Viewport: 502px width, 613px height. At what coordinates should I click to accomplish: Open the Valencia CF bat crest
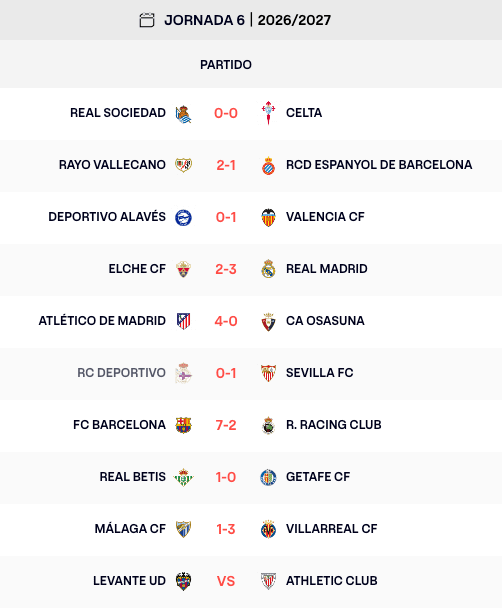tap(268, 217)
